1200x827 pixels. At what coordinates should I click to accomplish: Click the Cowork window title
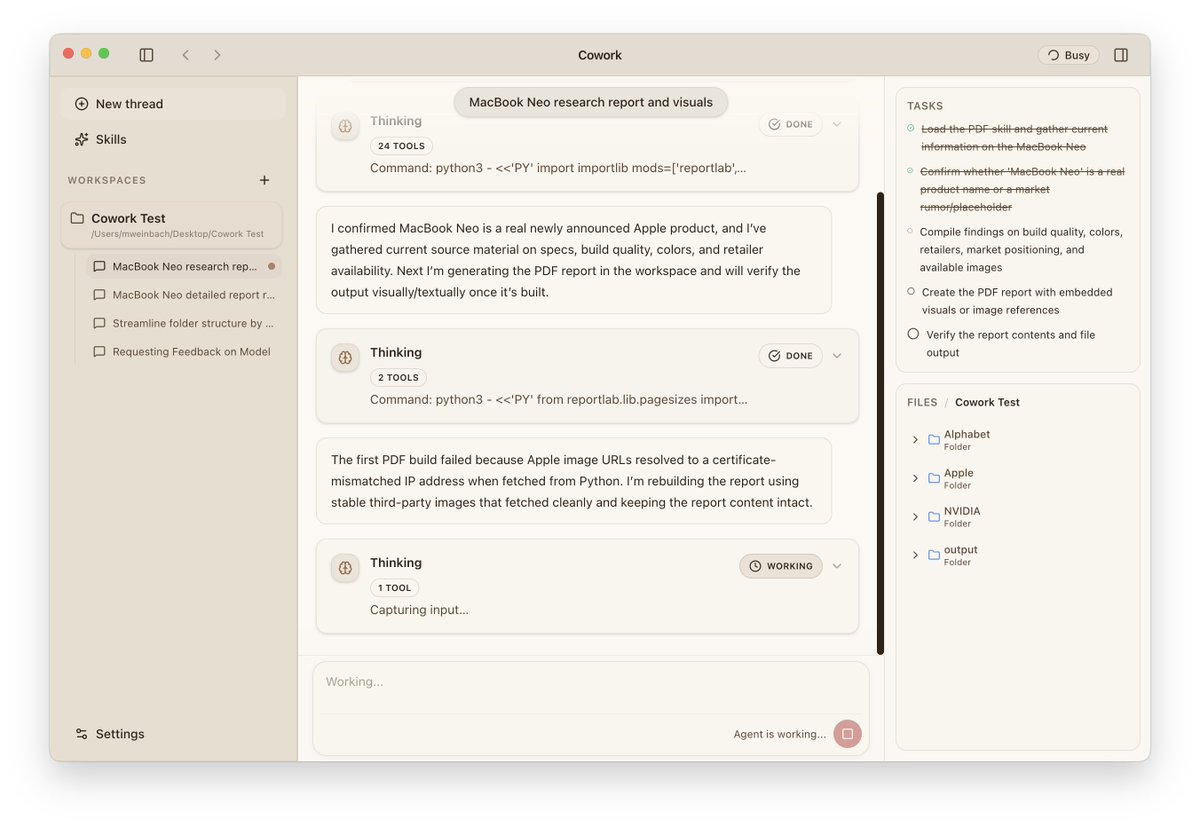600,55
